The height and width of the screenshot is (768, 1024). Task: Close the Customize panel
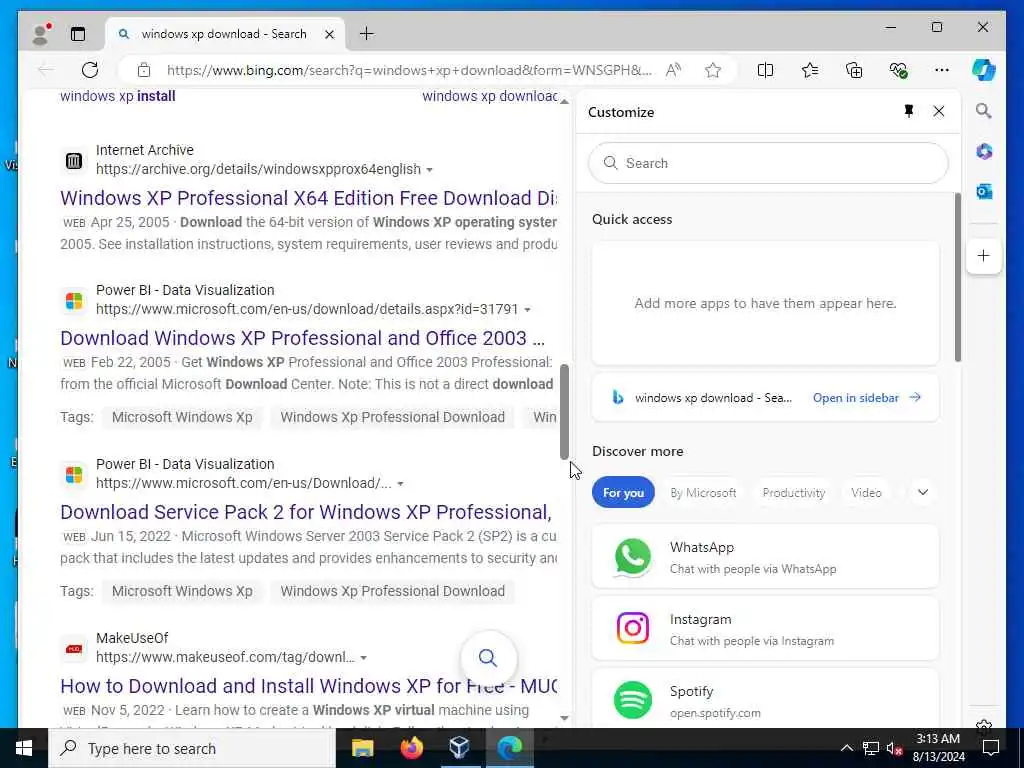tap(938, 112)
